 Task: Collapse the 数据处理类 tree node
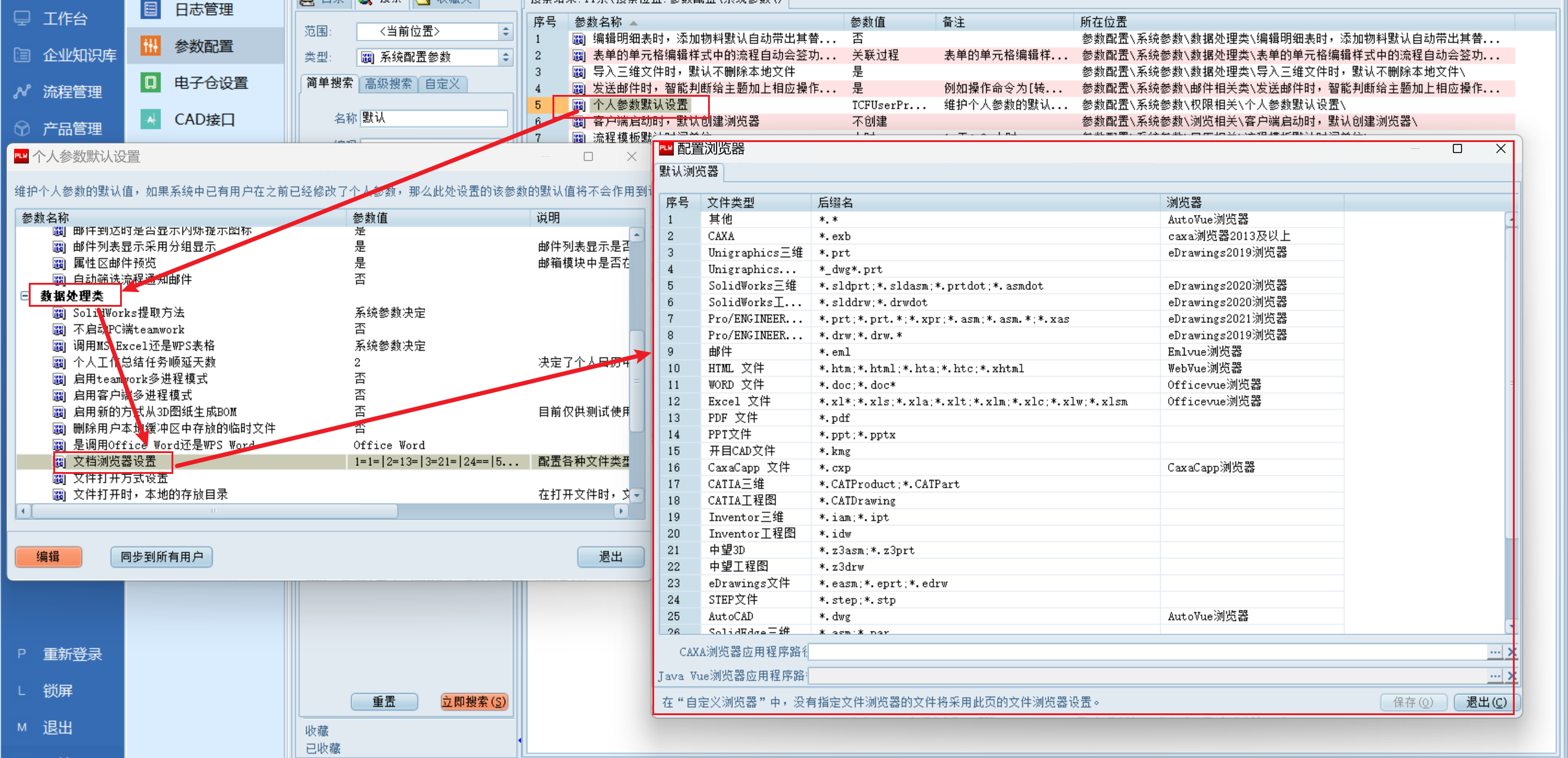[24, 296]
